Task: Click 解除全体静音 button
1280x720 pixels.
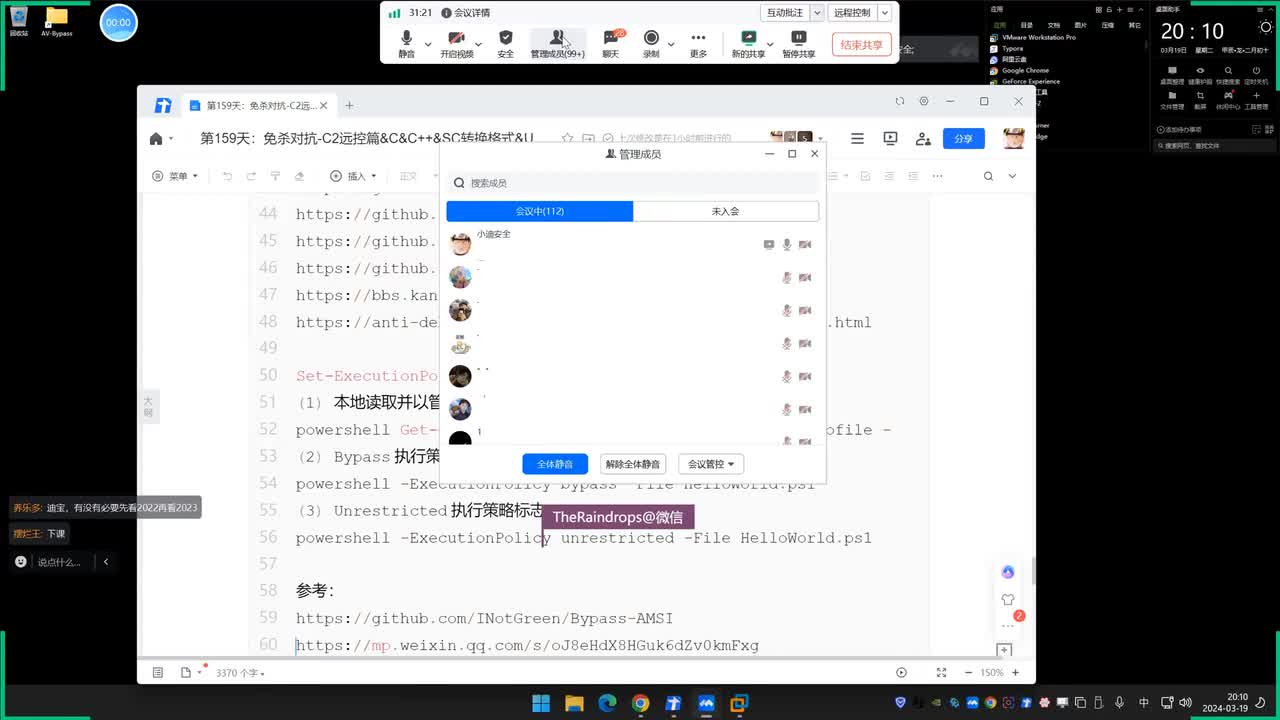Action: pyautogui.click(x=633, y=464)
